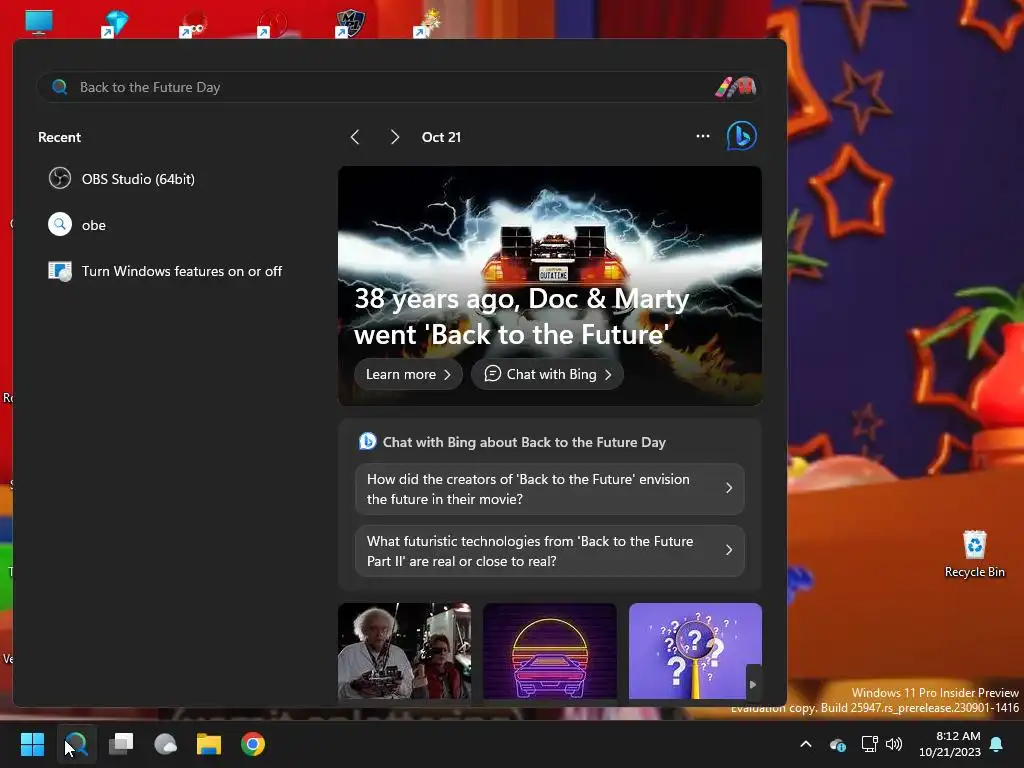Click the Oct 21 date label
This screenshot has height=768, width=1024.
tap(441, 137)
